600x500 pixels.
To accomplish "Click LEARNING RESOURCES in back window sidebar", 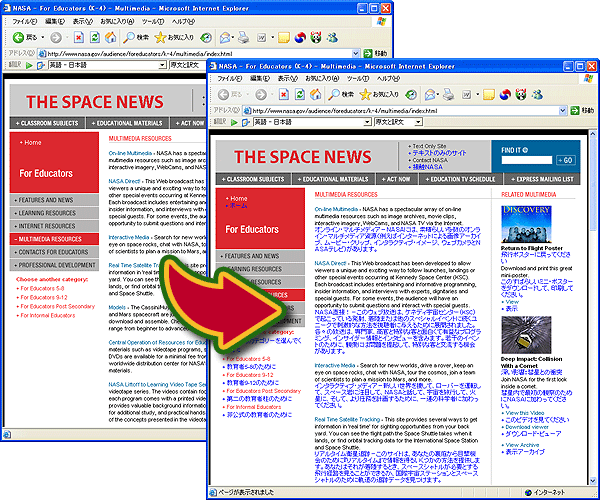I will point(54,213).
